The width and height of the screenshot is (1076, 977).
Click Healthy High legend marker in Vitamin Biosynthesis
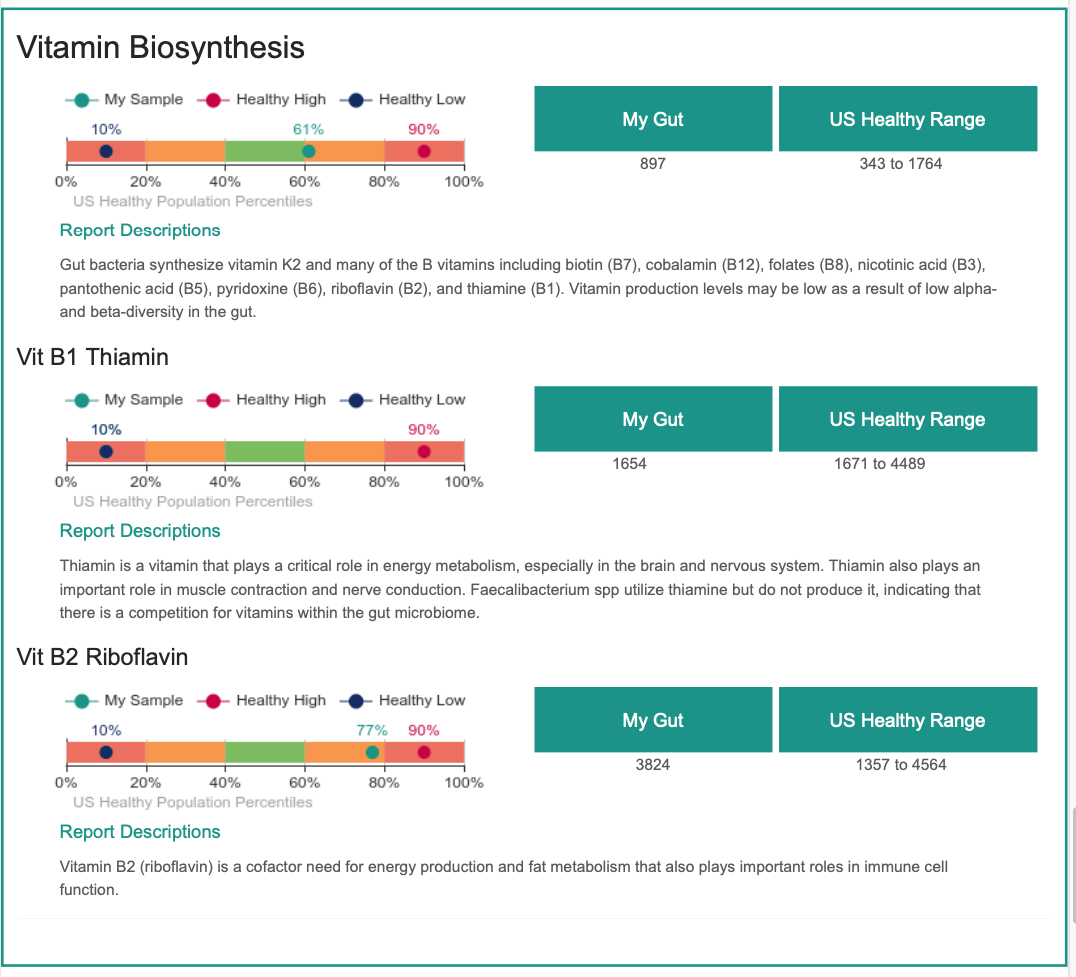pyautogui.click(x=213, y=100)
